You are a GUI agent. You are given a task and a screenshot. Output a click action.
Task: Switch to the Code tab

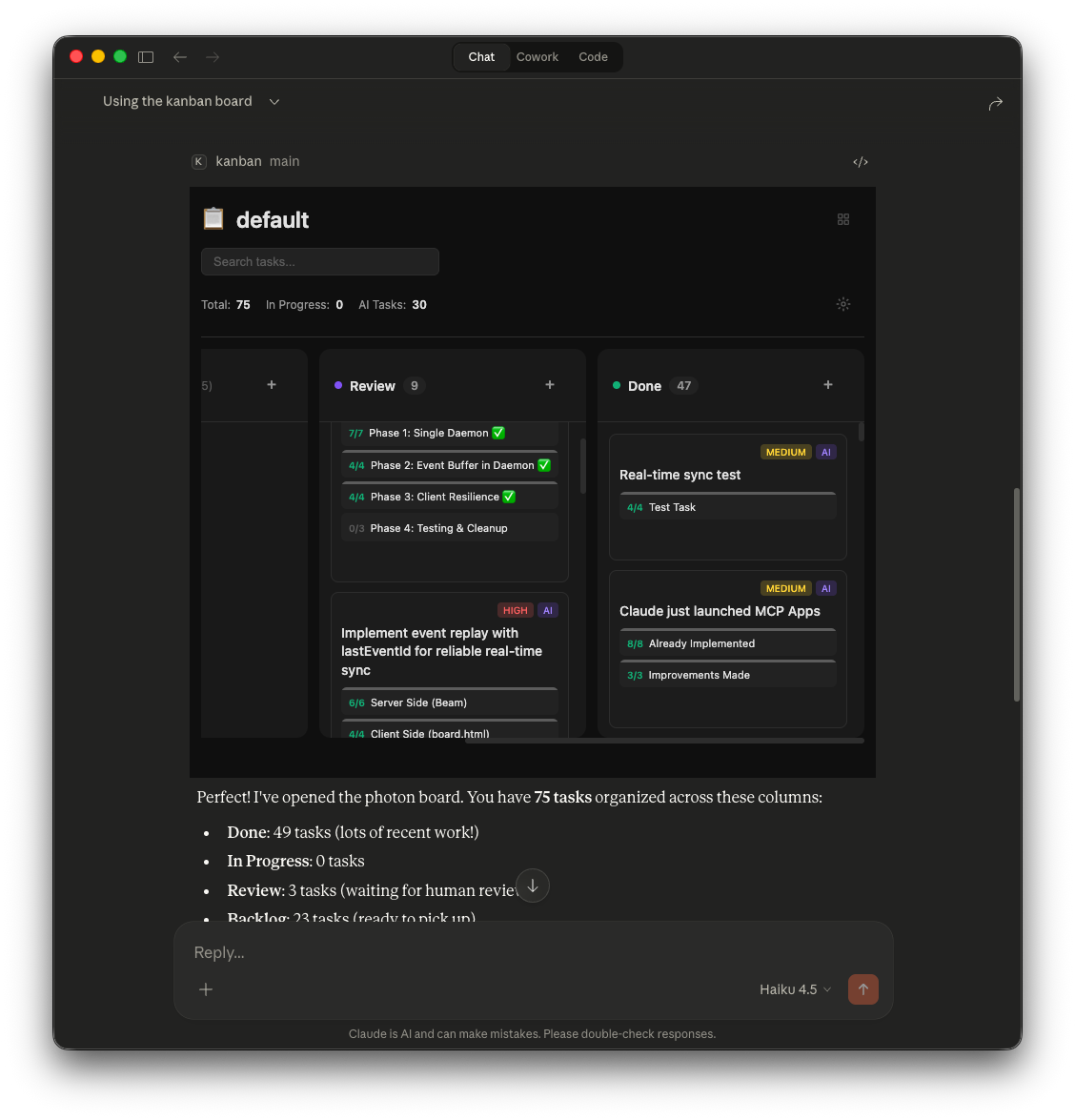point(593,57)
